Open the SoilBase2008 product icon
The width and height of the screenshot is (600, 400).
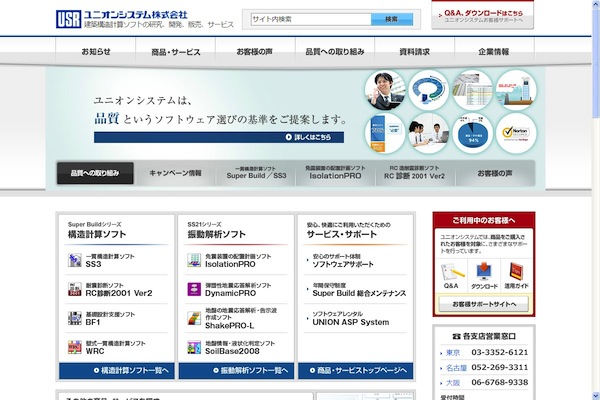tap(194, 347)
